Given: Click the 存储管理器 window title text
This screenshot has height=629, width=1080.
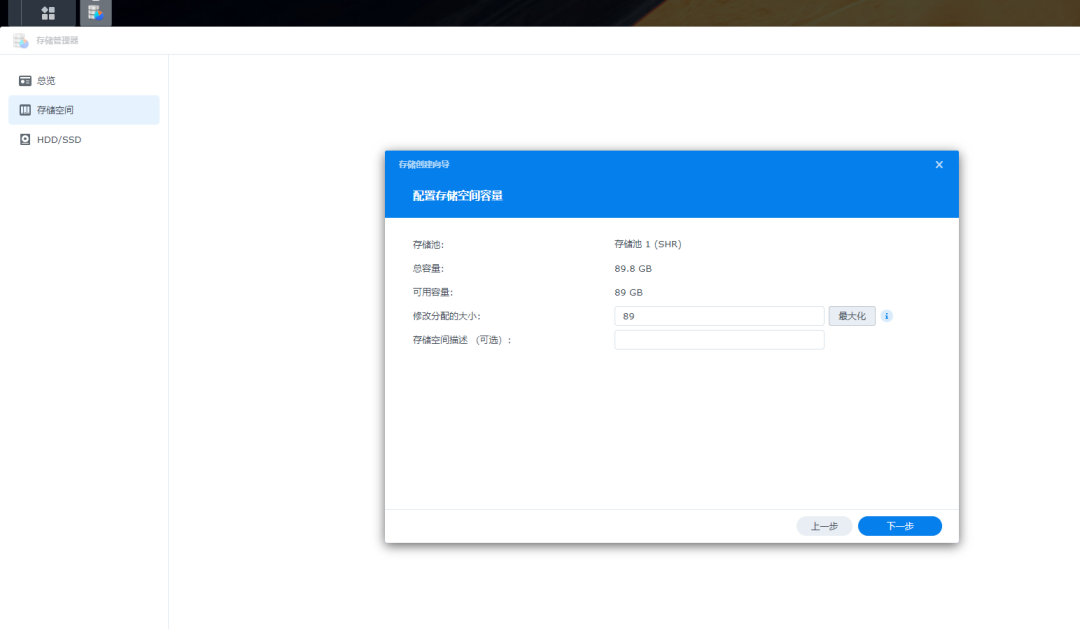Looking at the screenshot, I should tap(57, 41).
